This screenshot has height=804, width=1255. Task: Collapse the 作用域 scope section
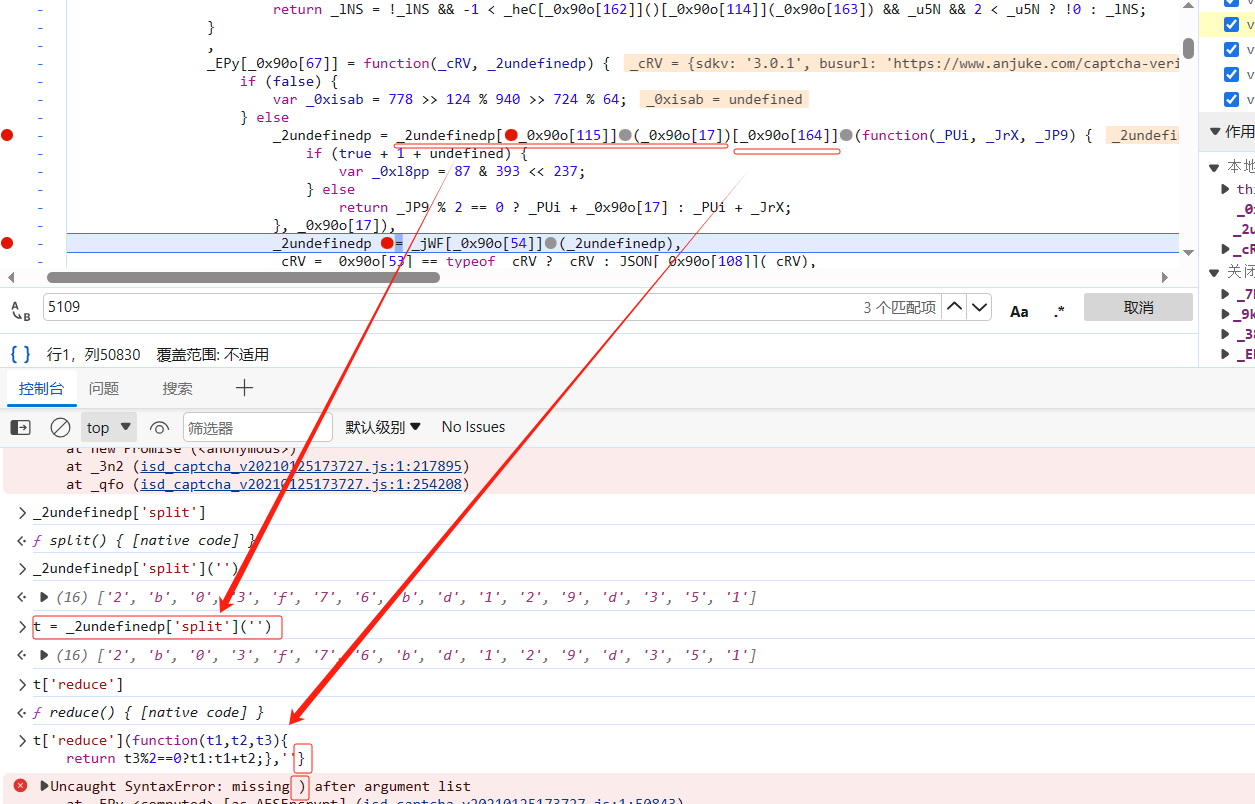(1214, 131)
